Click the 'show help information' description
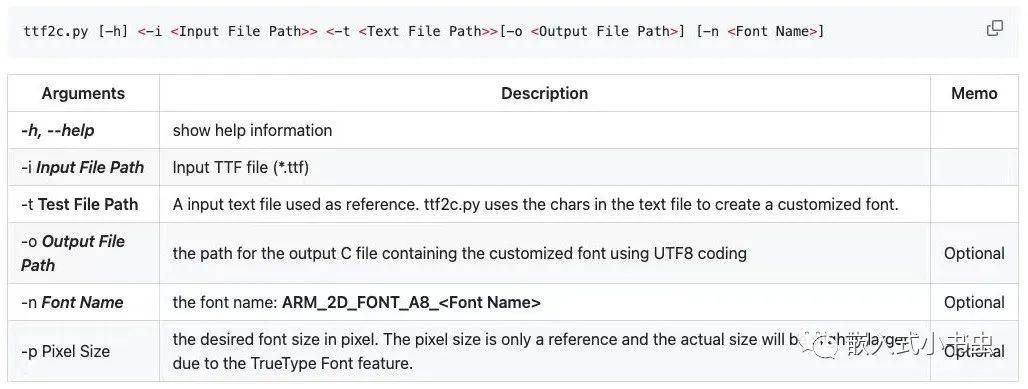Viewport: 1028px width, 389px height. click(252, 131)
